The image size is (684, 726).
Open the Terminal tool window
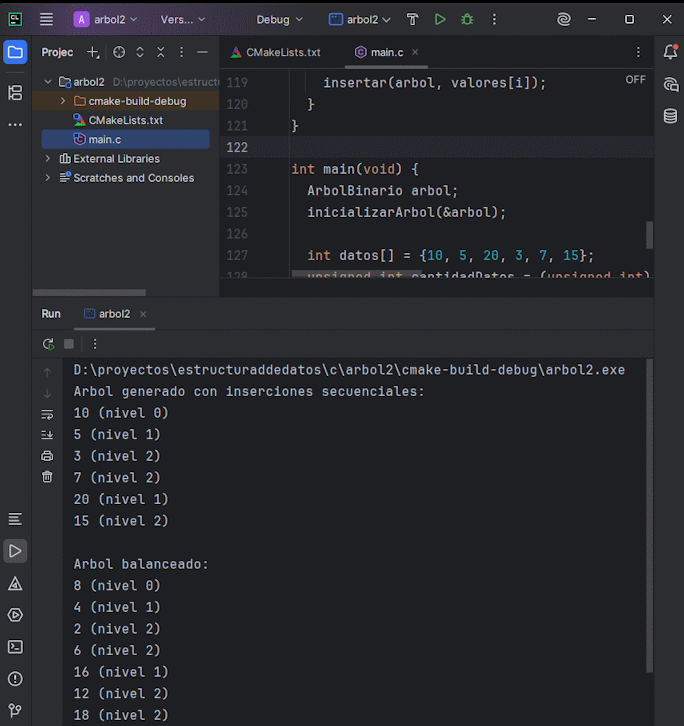tap(15, 647)
